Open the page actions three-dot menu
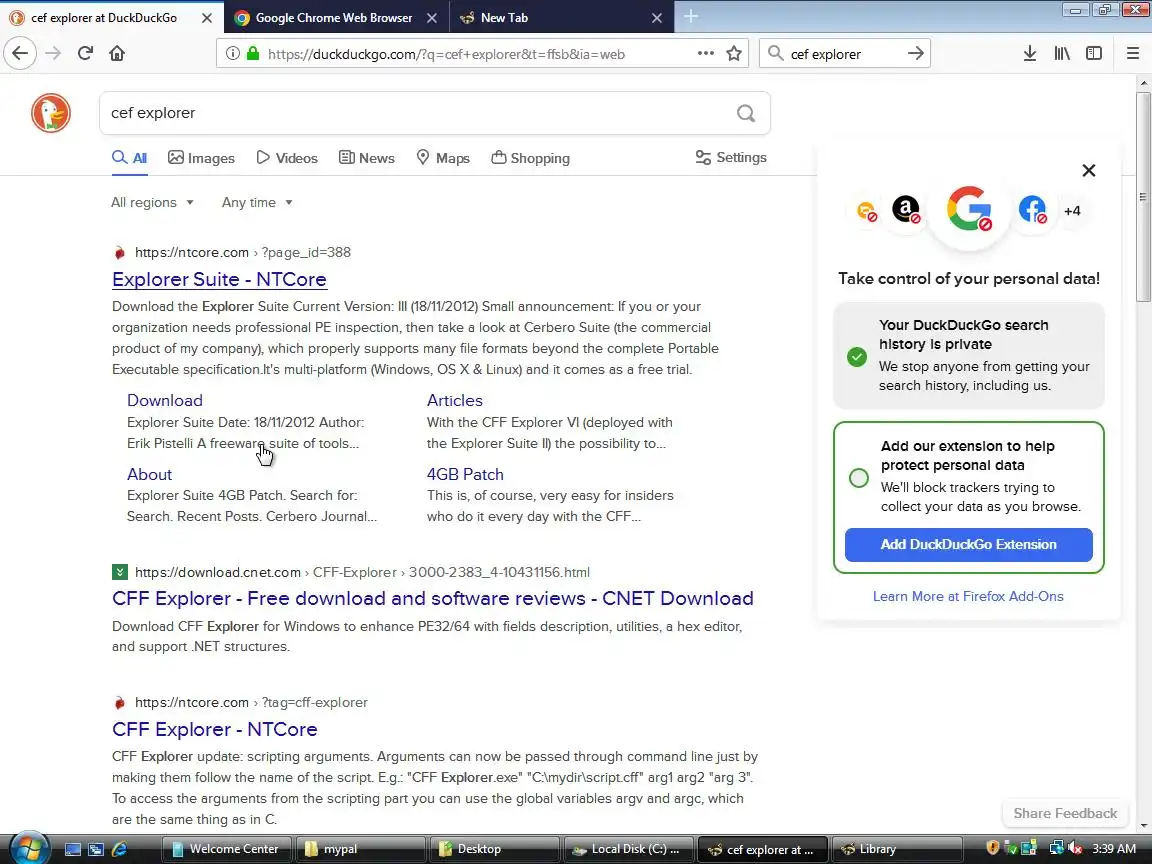 (705, 53)
